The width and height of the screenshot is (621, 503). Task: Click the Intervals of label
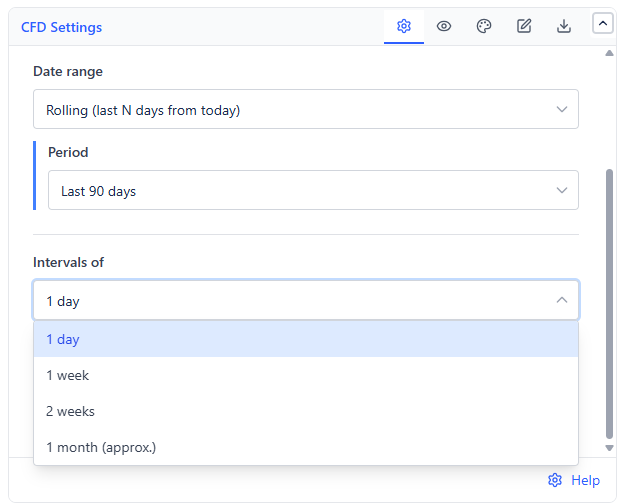pyautogui.click(x=68, y=262)
